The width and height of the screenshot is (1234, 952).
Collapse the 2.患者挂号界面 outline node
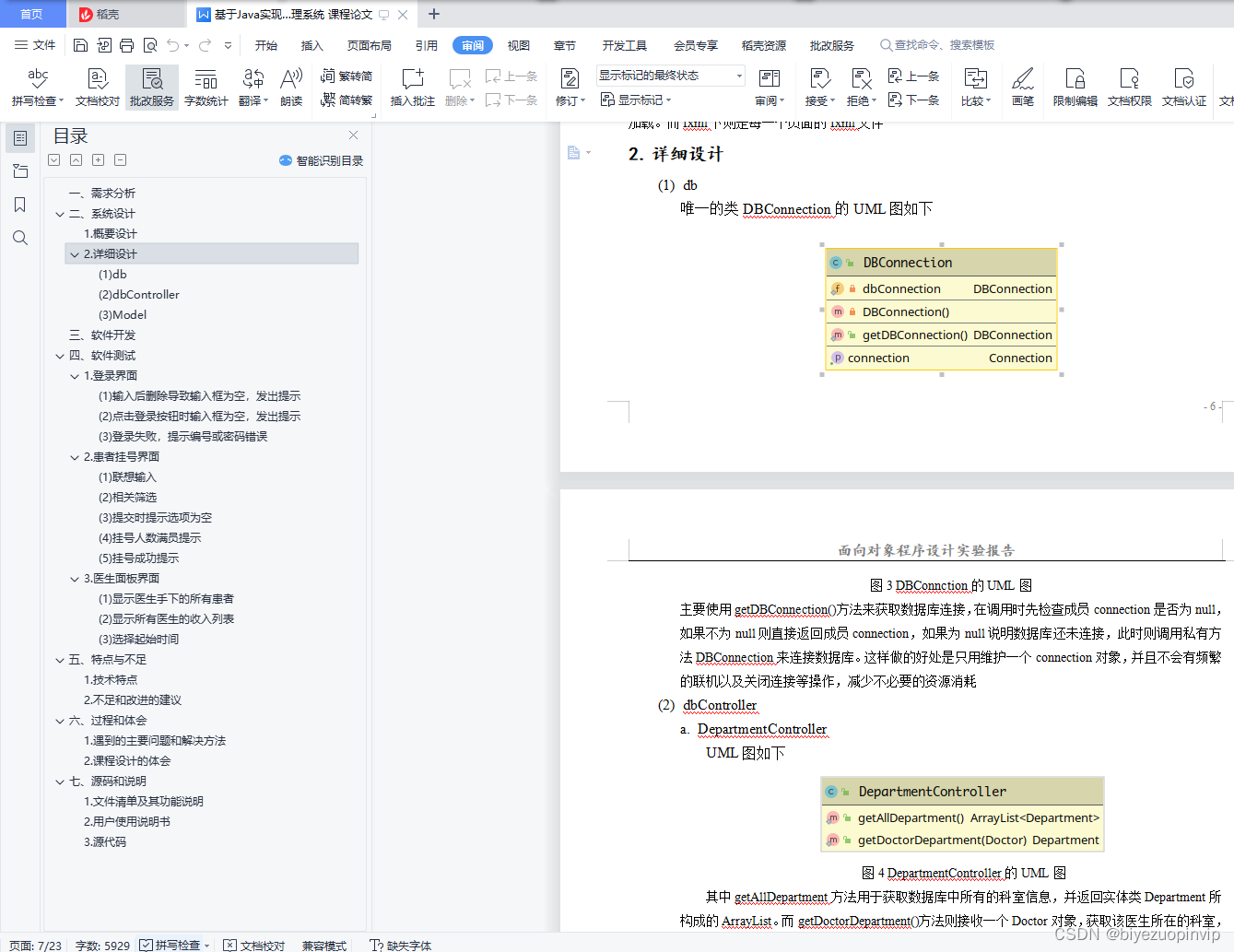point(75,457)
